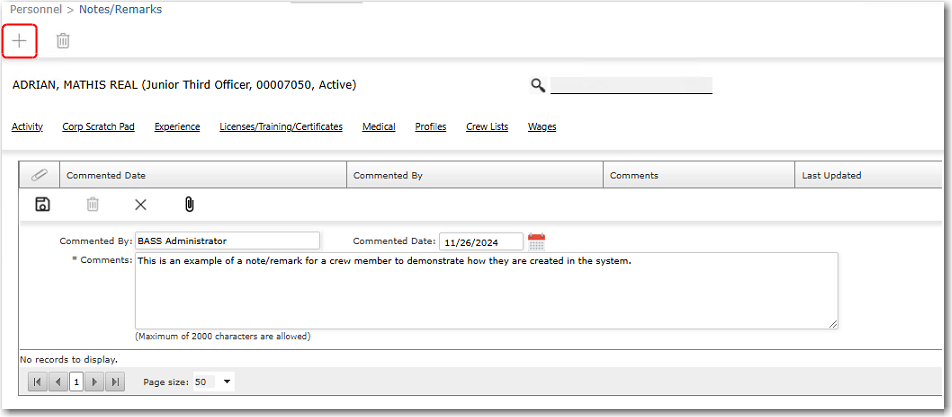The width and height of the screenshot is (952, 417).
Task: Click the Personnel breadcrumb link
Action: [x=34, y=9]
